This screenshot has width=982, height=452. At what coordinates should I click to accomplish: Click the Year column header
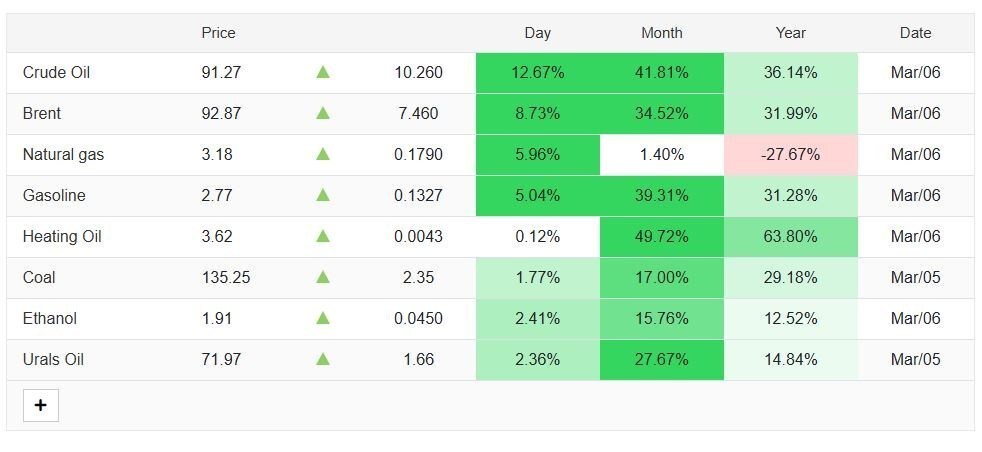790,33
